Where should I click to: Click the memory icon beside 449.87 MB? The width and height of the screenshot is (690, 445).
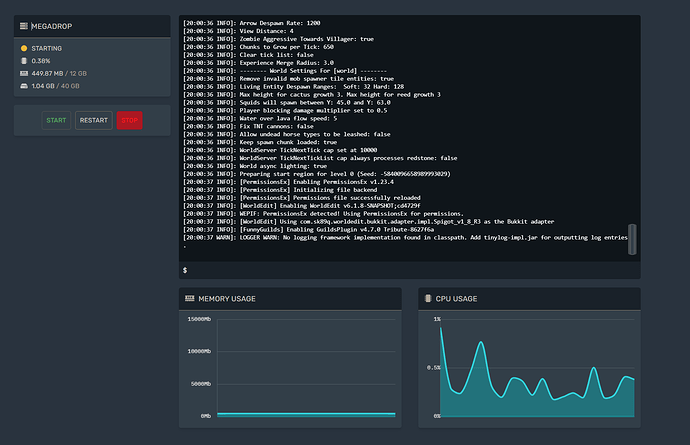23,73
